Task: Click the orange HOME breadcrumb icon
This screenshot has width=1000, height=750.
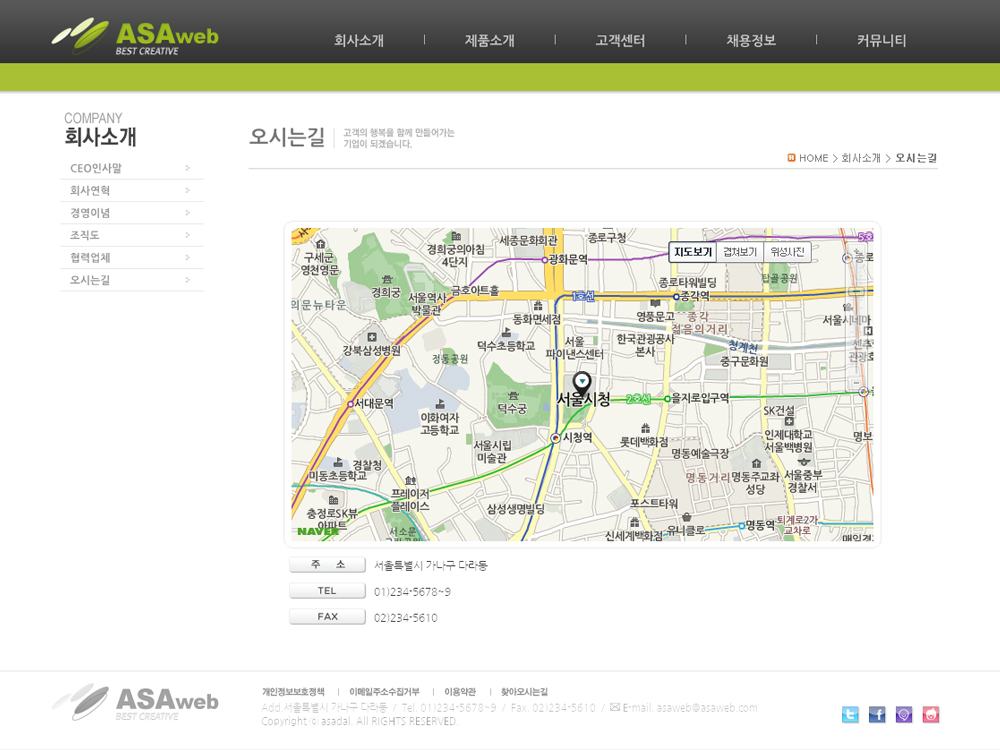Action: tap(792, 158)
